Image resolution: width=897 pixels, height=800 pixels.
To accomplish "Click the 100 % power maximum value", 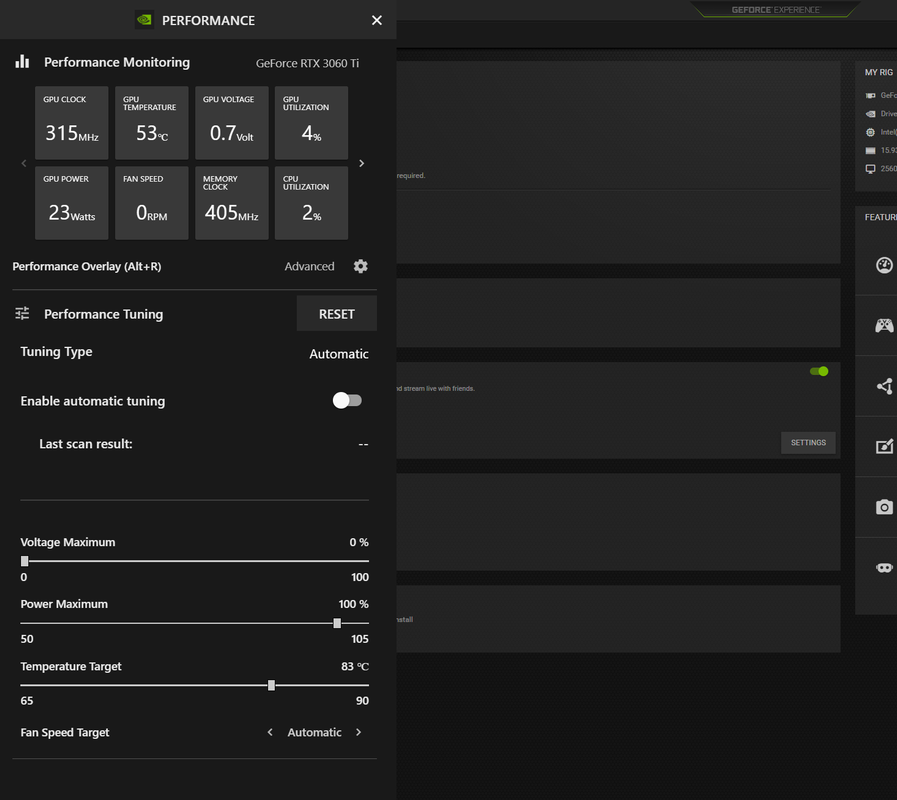I will (354, 604).
